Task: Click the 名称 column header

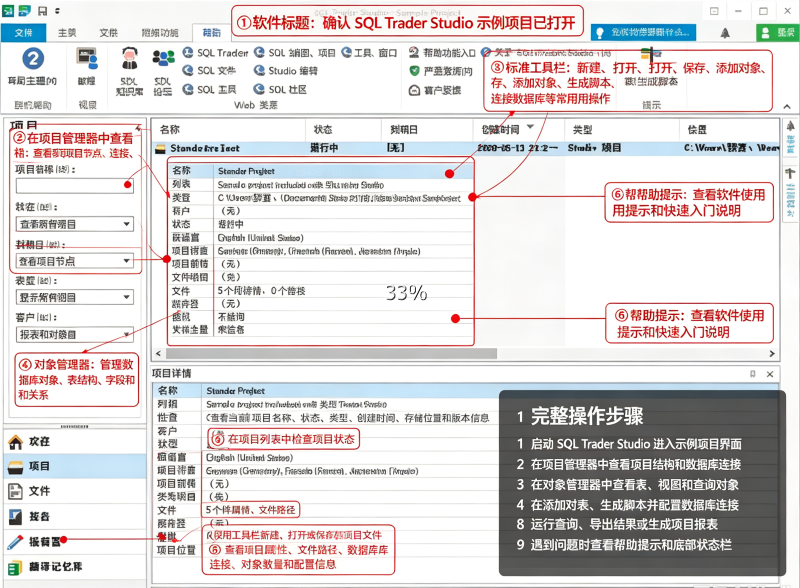Action: pyautogui.click(x=229, y=129)
